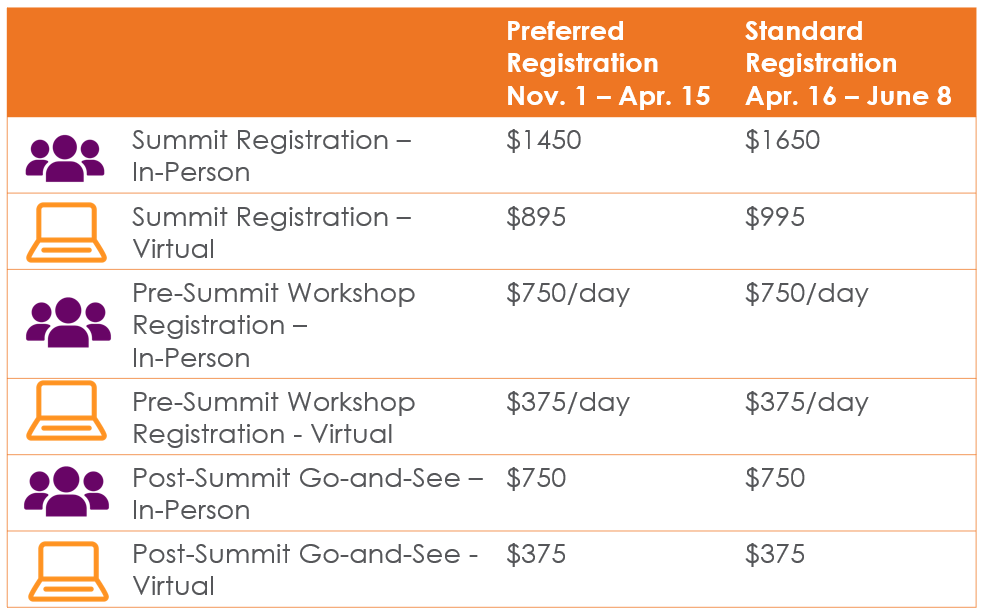Select people icon next to Pre-Summit Workshop In-Person
986x616 pixels.
(x=68, y=322)
